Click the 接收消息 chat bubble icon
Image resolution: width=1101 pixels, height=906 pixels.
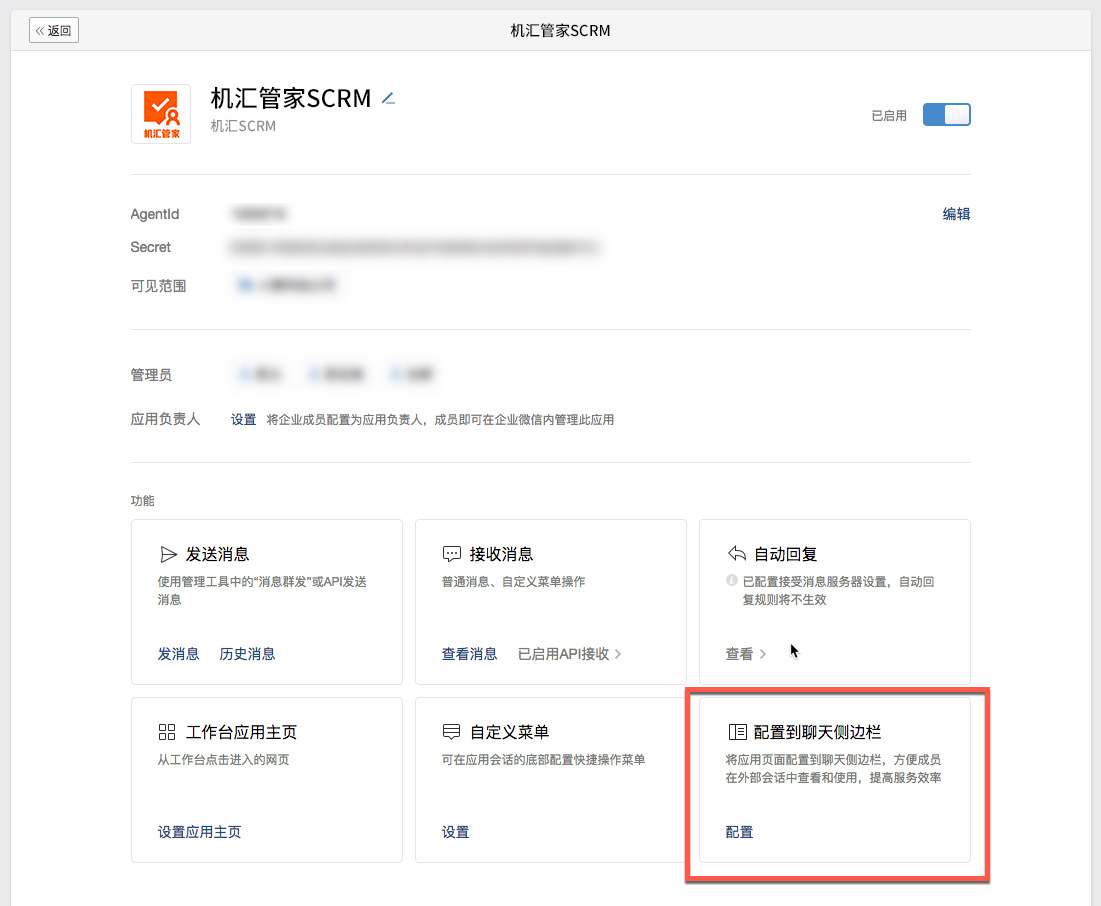(x=451, y=554)
